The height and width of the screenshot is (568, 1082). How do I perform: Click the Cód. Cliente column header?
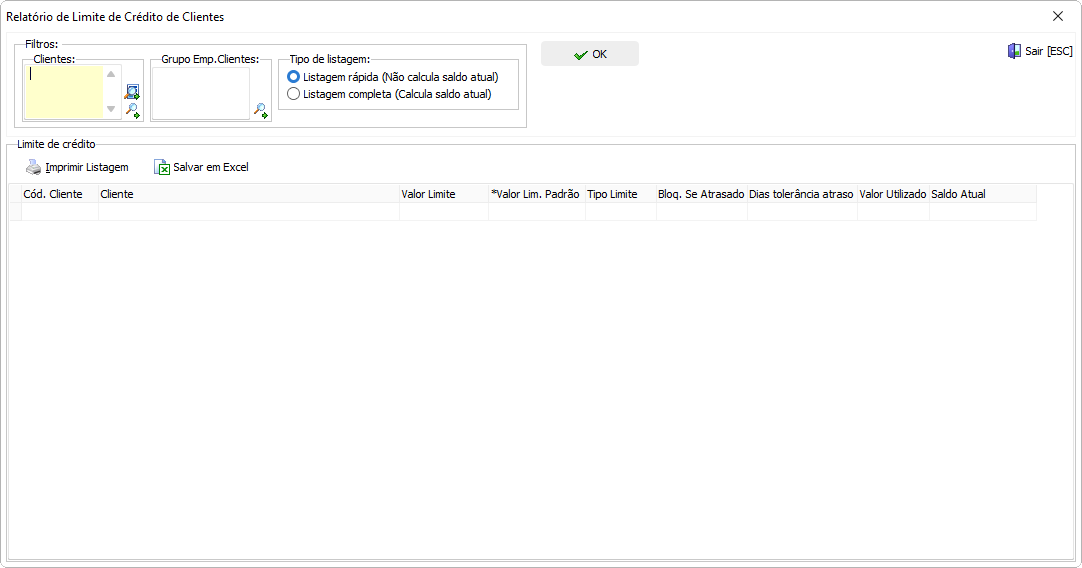(60, 194)
